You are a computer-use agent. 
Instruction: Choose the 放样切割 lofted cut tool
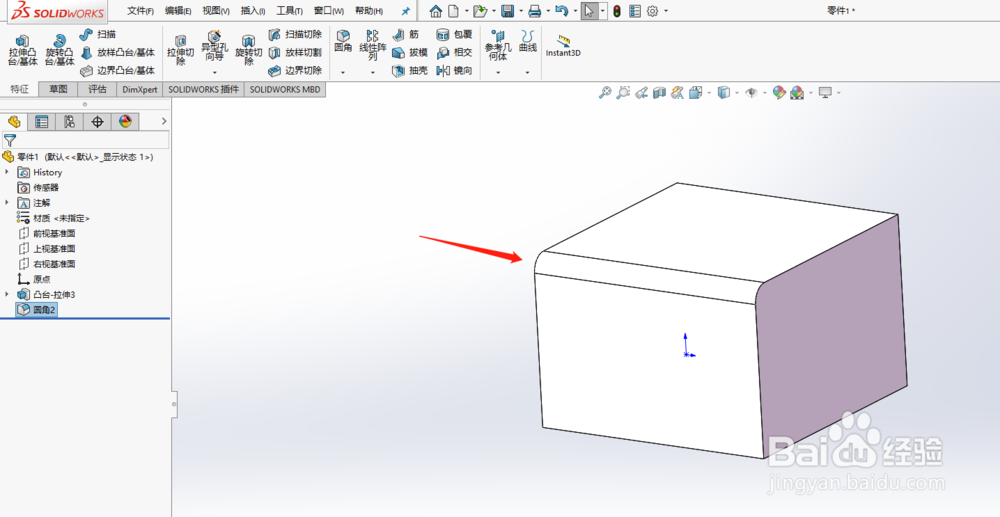(295, 52)
